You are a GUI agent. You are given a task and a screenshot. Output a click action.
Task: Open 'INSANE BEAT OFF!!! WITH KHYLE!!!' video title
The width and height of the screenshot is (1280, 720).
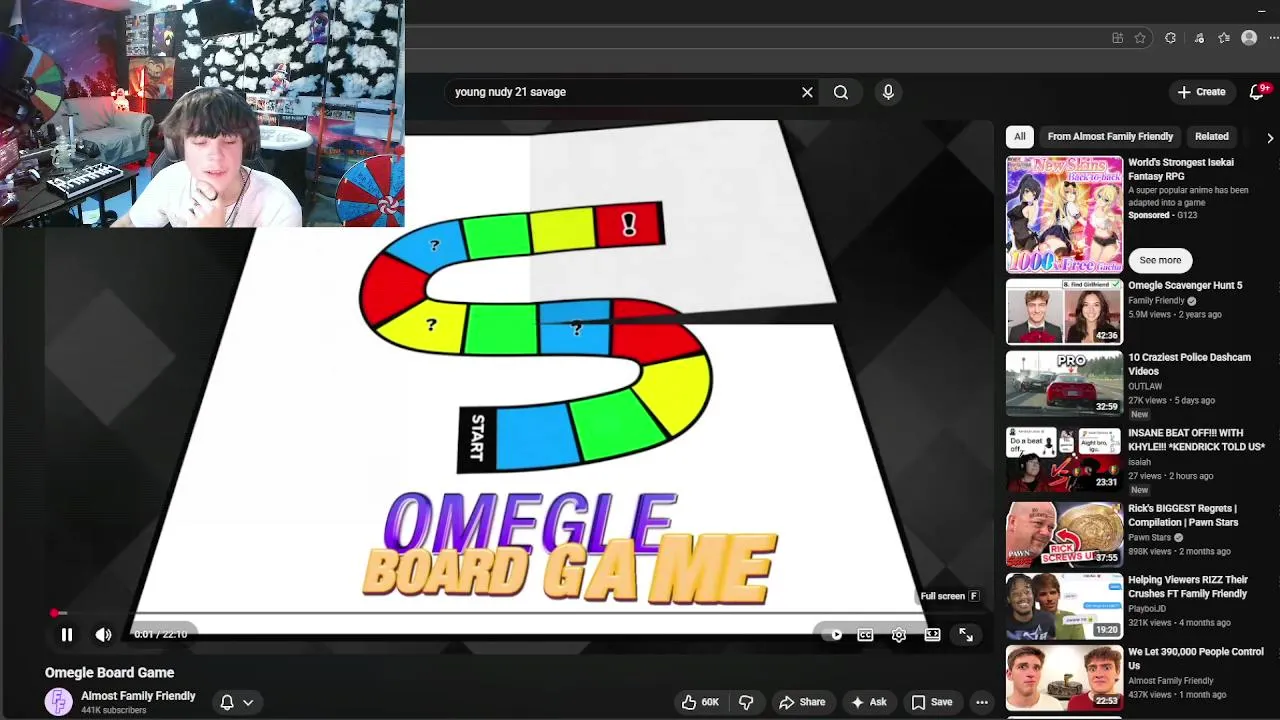1196,440
